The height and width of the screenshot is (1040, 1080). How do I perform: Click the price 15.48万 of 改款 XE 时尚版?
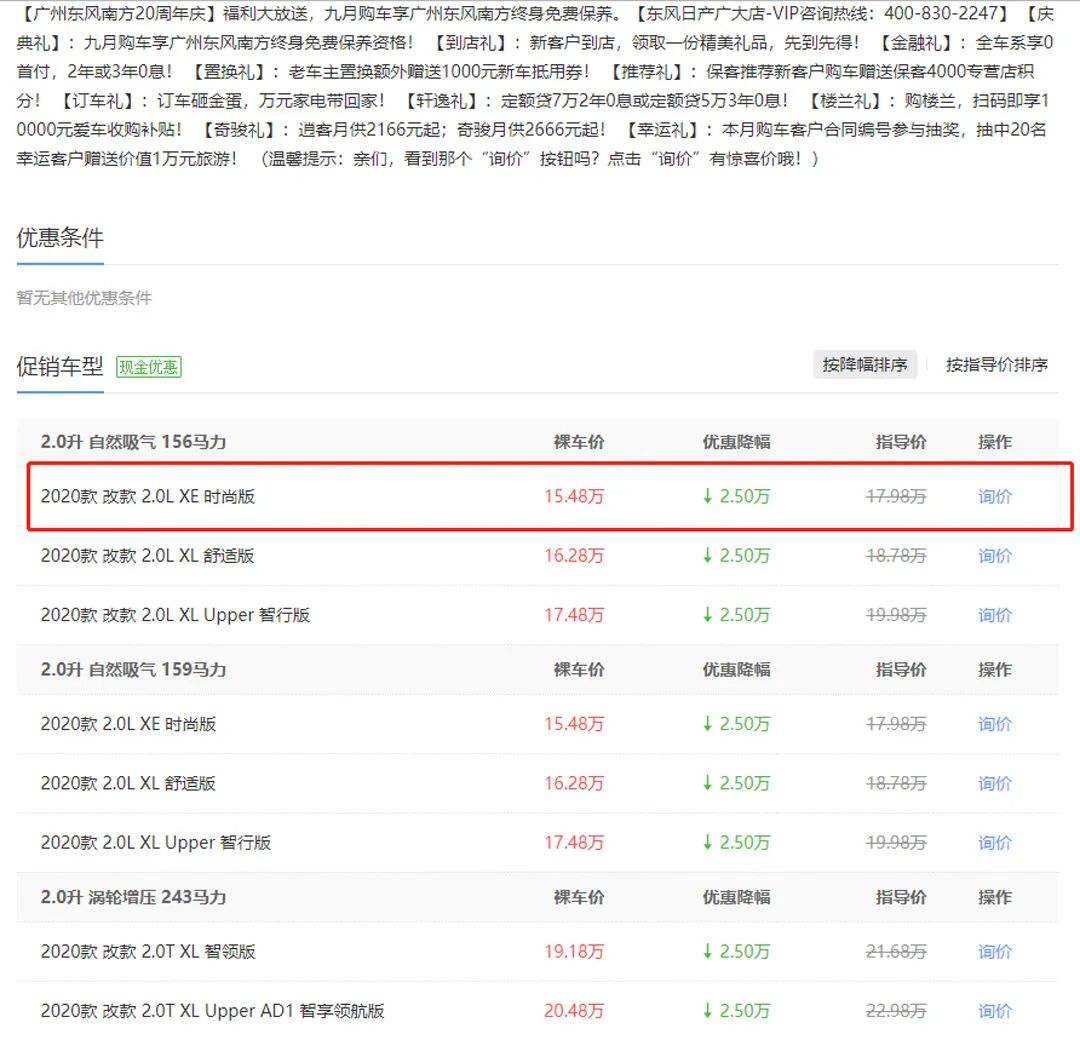pos(574,496)
